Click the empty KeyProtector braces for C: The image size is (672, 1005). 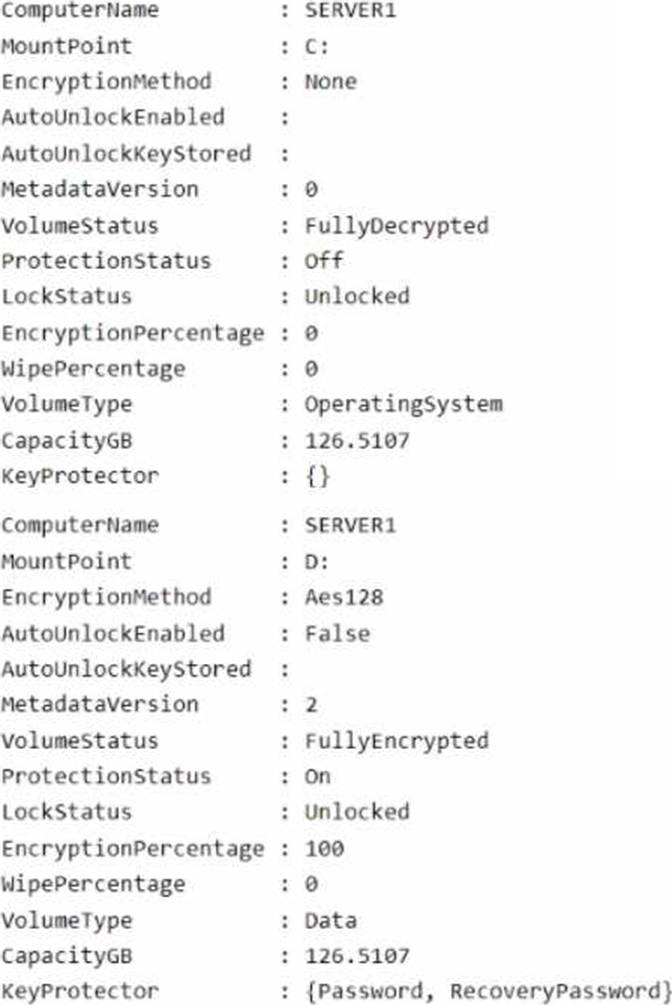coord(317,476)
